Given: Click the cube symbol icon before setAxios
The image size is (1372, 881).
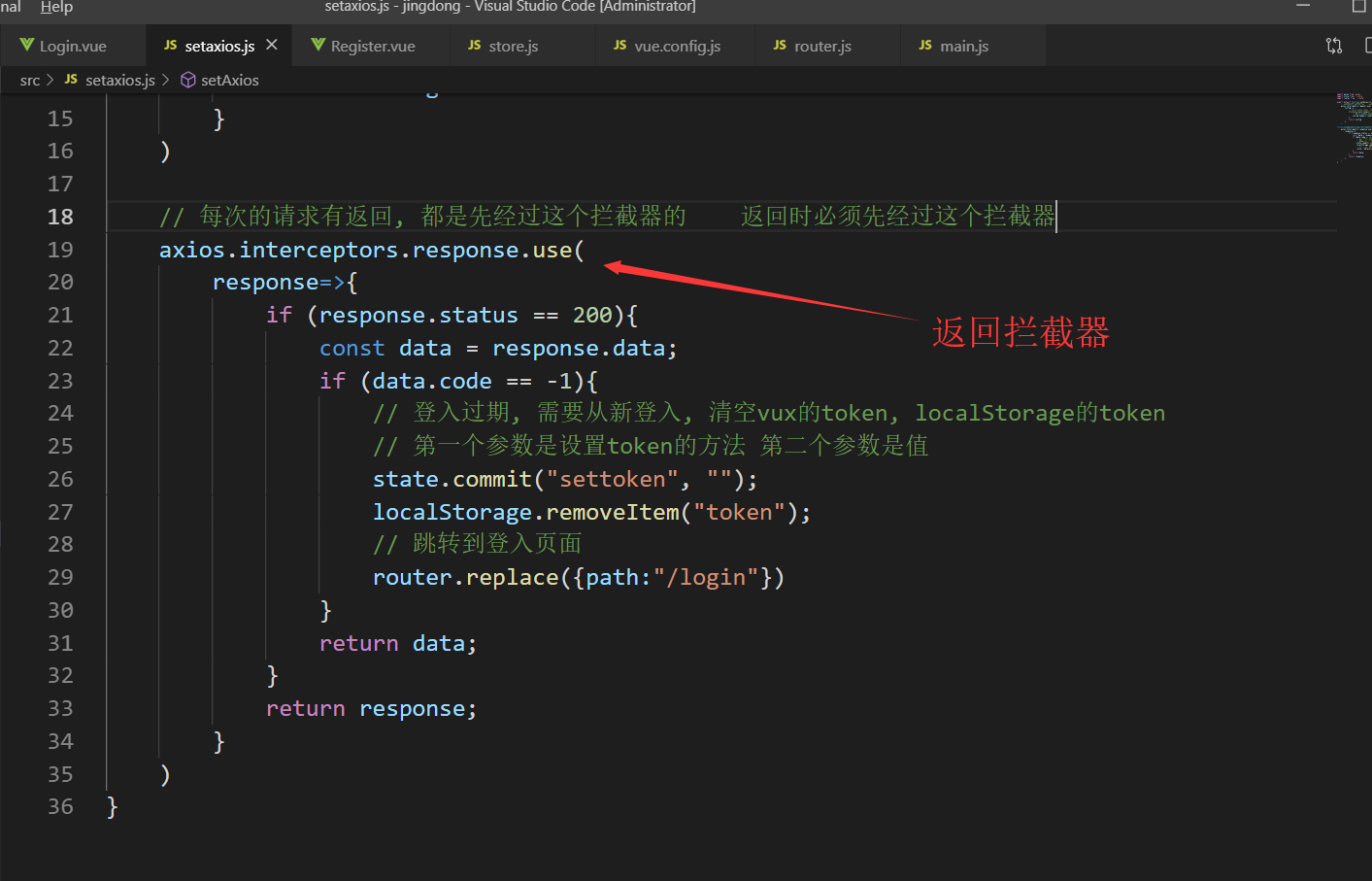Looking at the screenshot, I should click(x=188, y=80).
